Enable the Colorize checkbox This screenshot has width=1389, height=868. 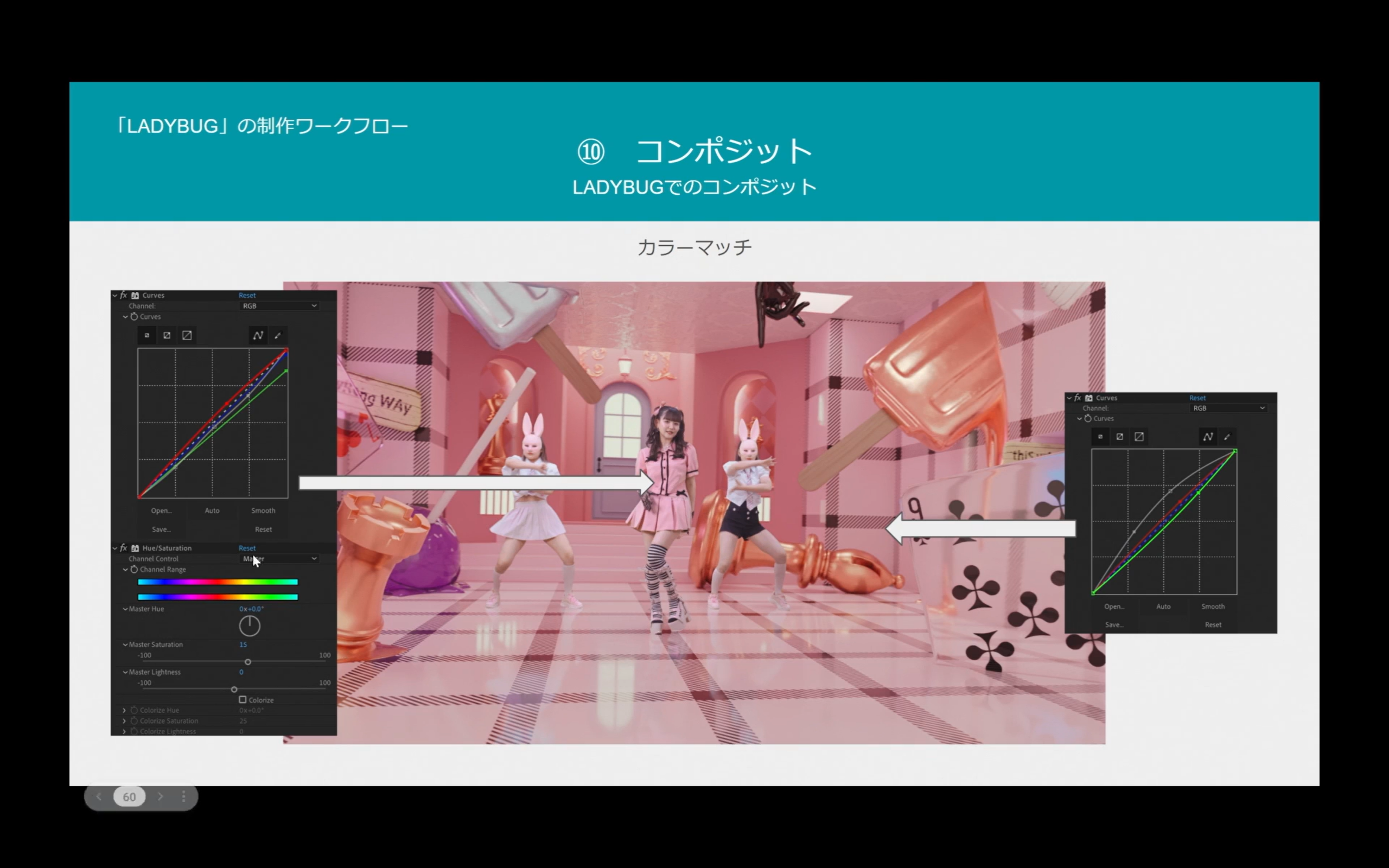[x=243, y=700]
